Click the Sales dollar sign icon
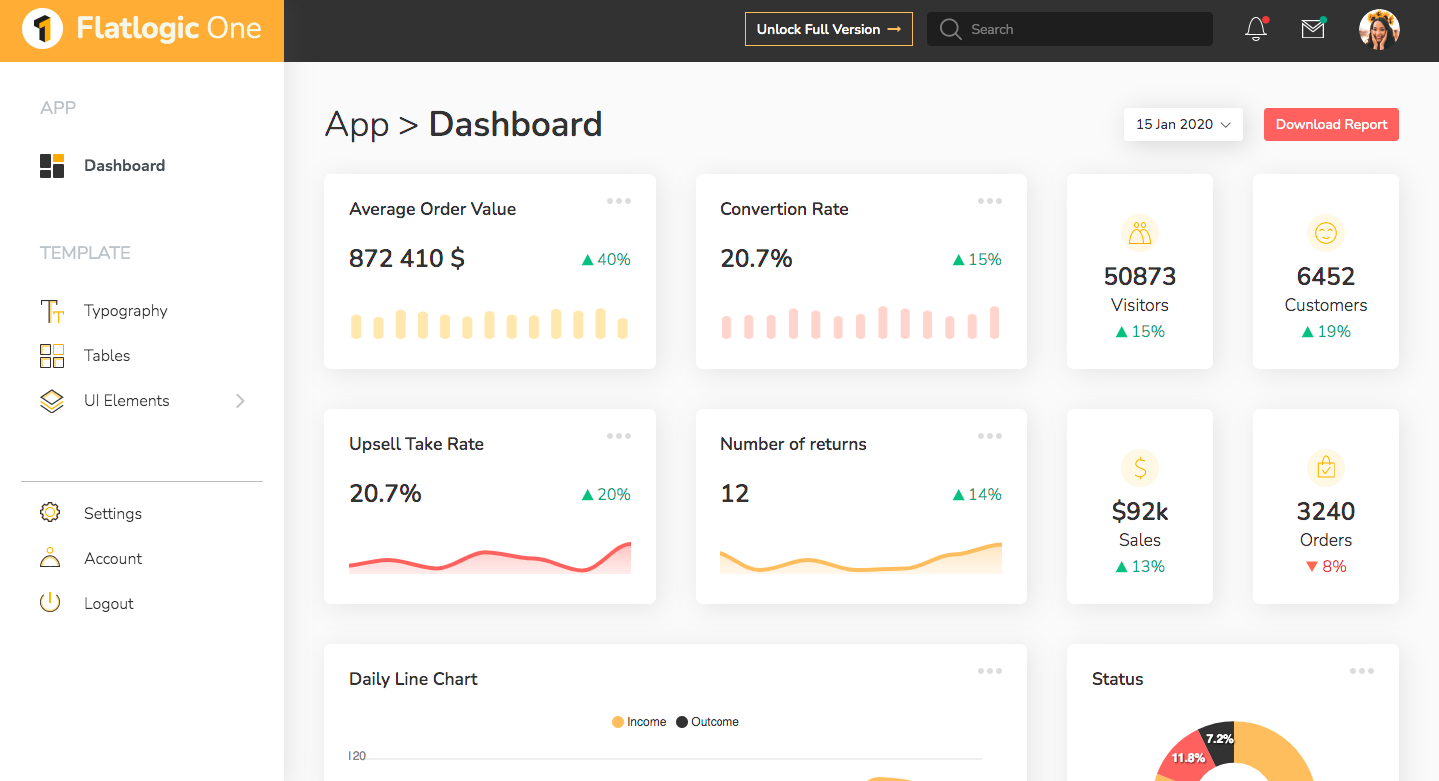 point(1140,467)
